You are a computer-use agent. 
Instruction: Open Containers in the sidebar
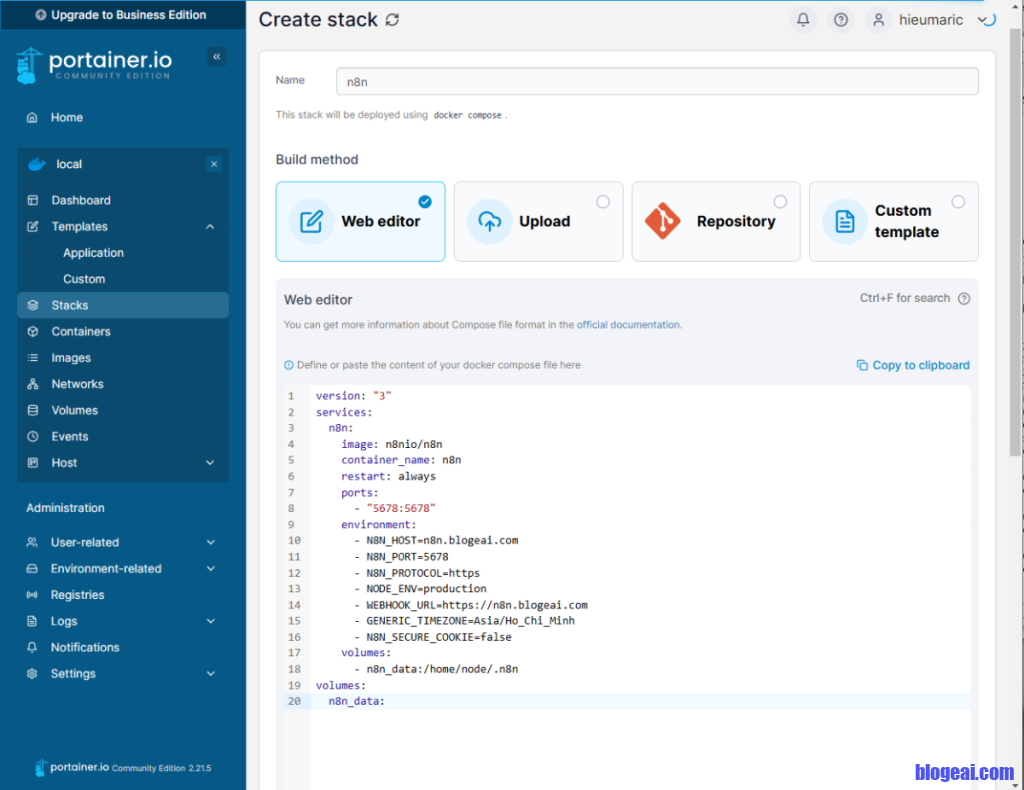click(81, 332)
